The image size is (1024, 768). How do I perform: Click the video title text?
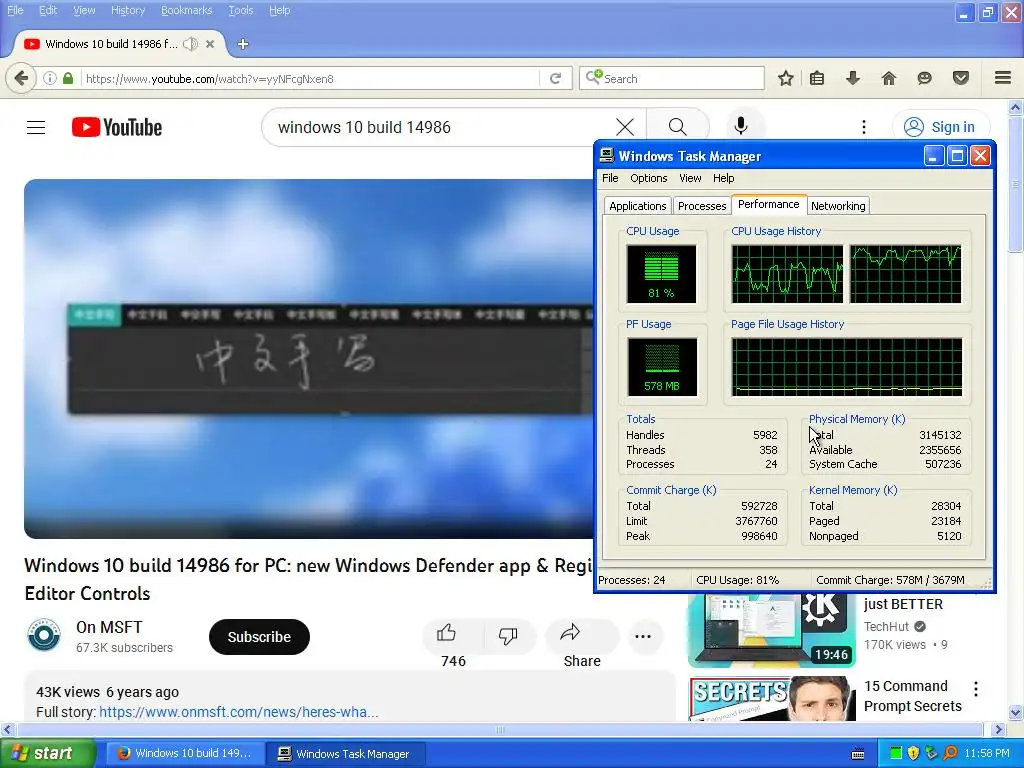pyautogui.click(x=308, y=579)
